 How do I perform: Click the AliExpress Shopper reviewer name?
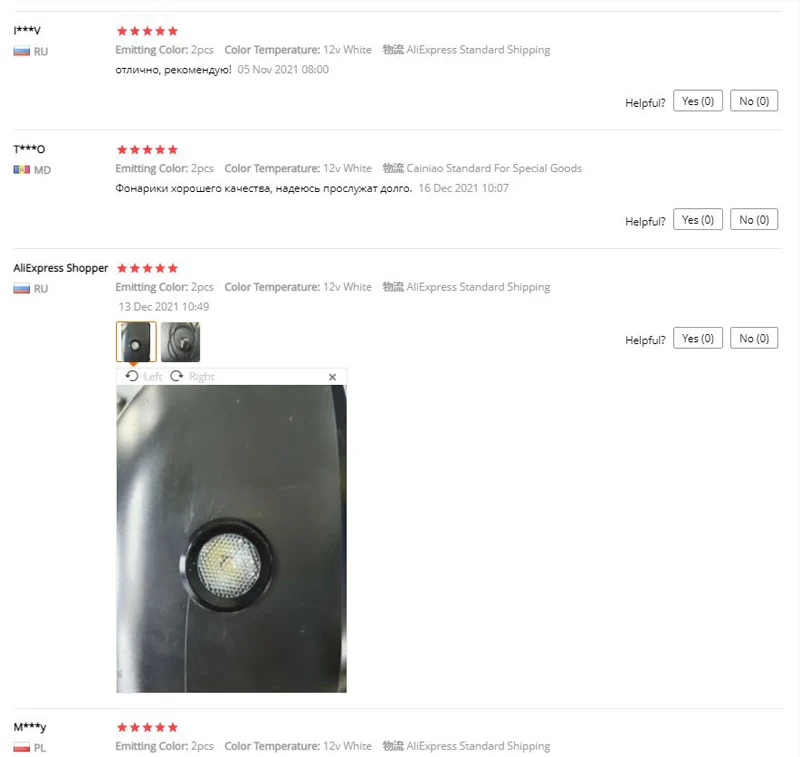coord(61,268)
